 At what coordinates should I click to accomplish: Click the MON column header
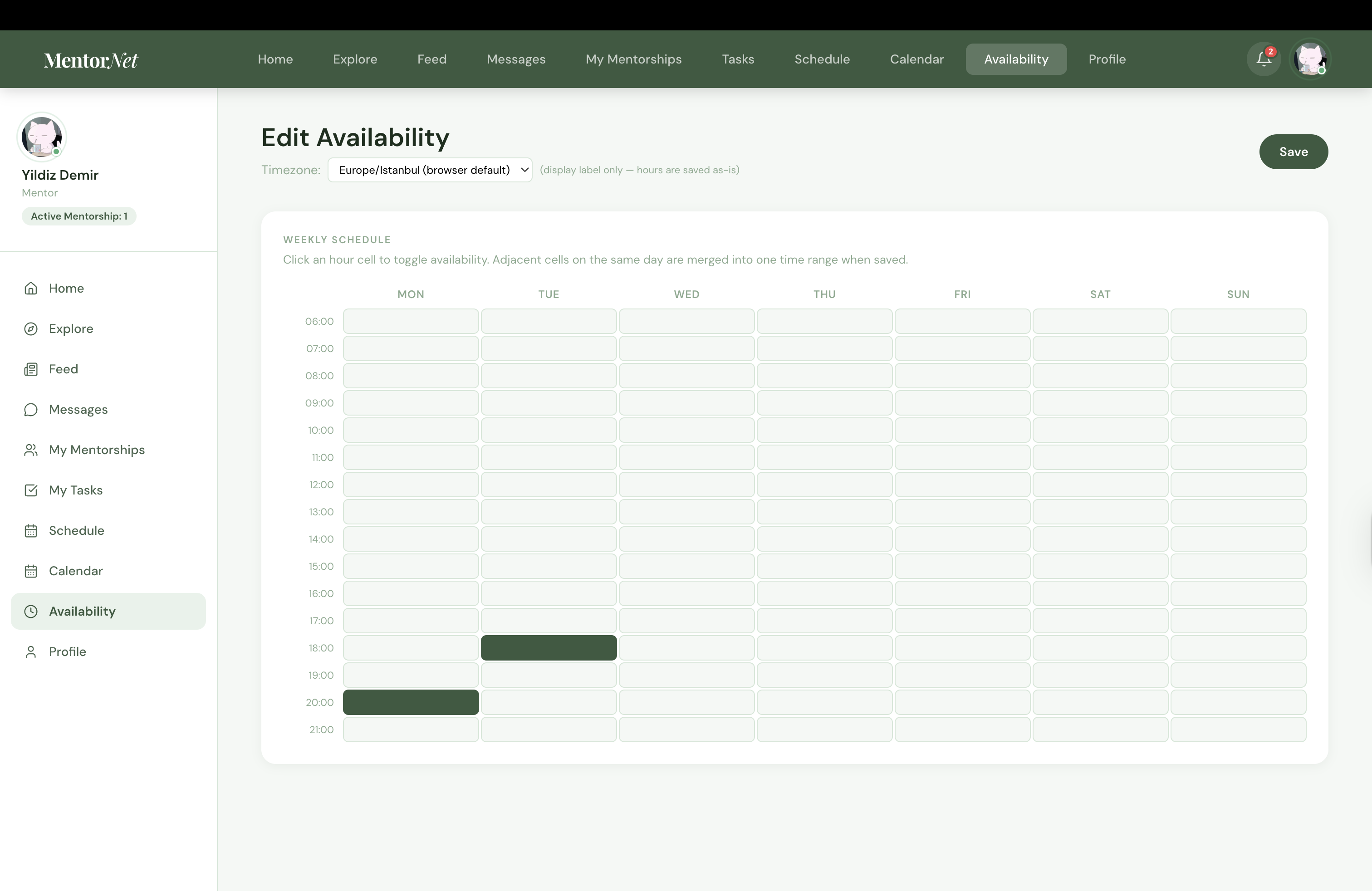(x=411, y=294)
